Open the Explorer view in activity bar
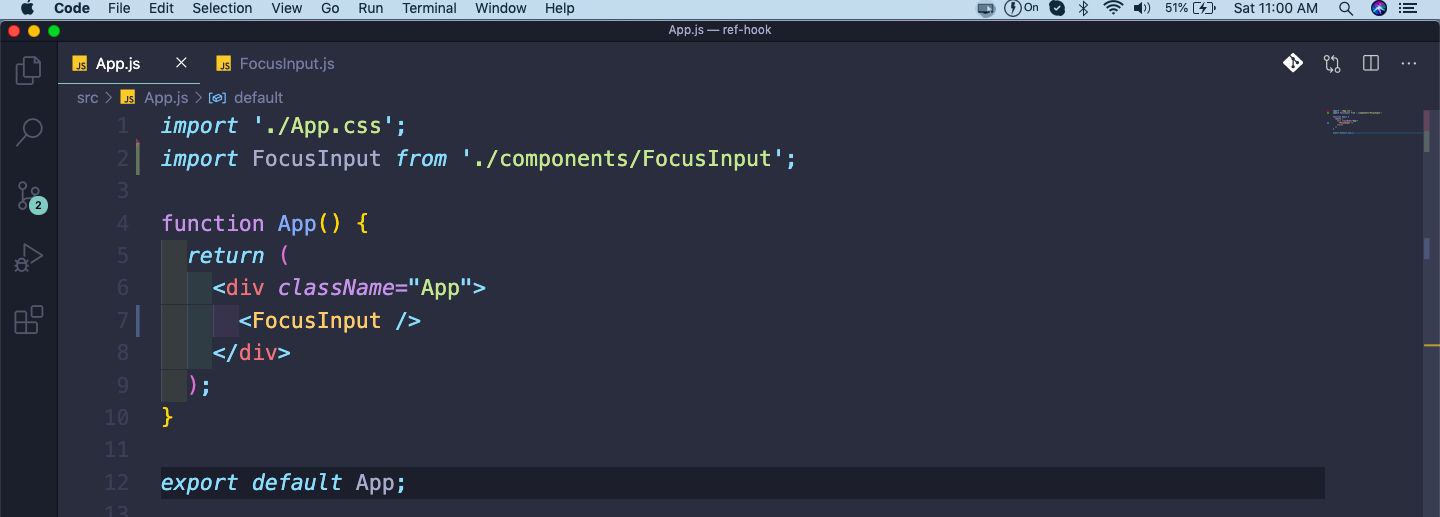 29,70
